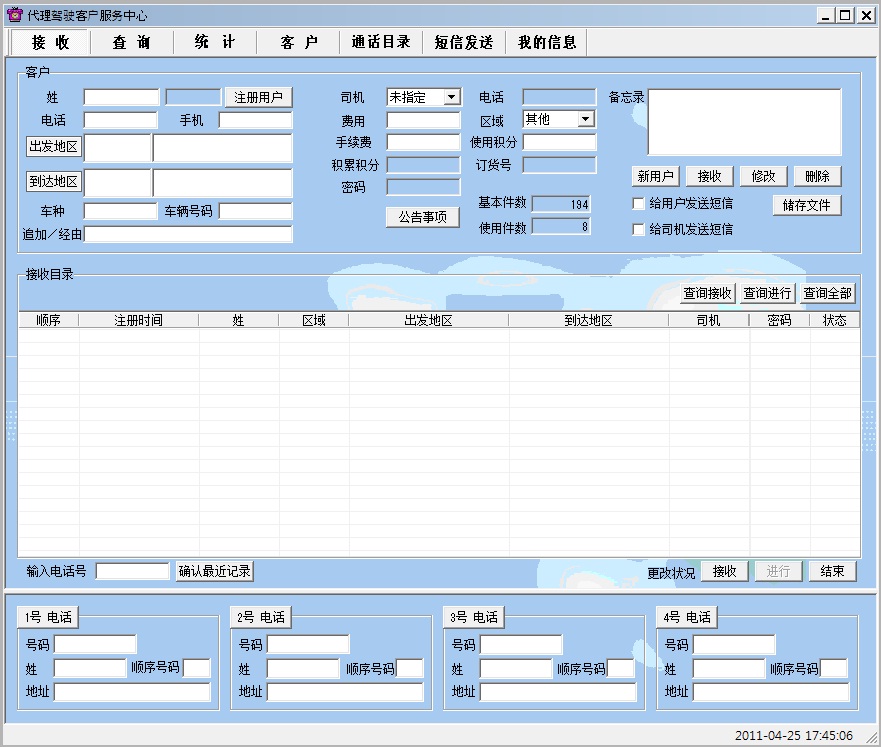Image resolution: width=881 pixels, height=747 pixels.
Task: Click the 注册用户 button
Action: click(258, 97)
